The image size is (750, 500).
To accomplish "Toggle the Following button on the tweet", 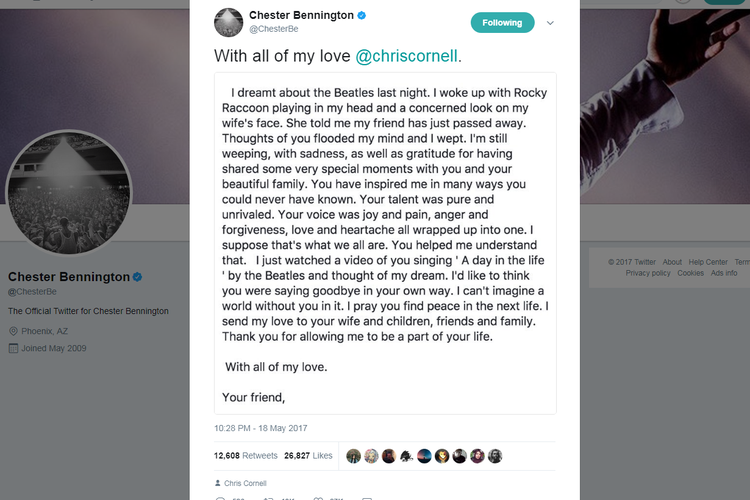I will [x=502, y=23].
